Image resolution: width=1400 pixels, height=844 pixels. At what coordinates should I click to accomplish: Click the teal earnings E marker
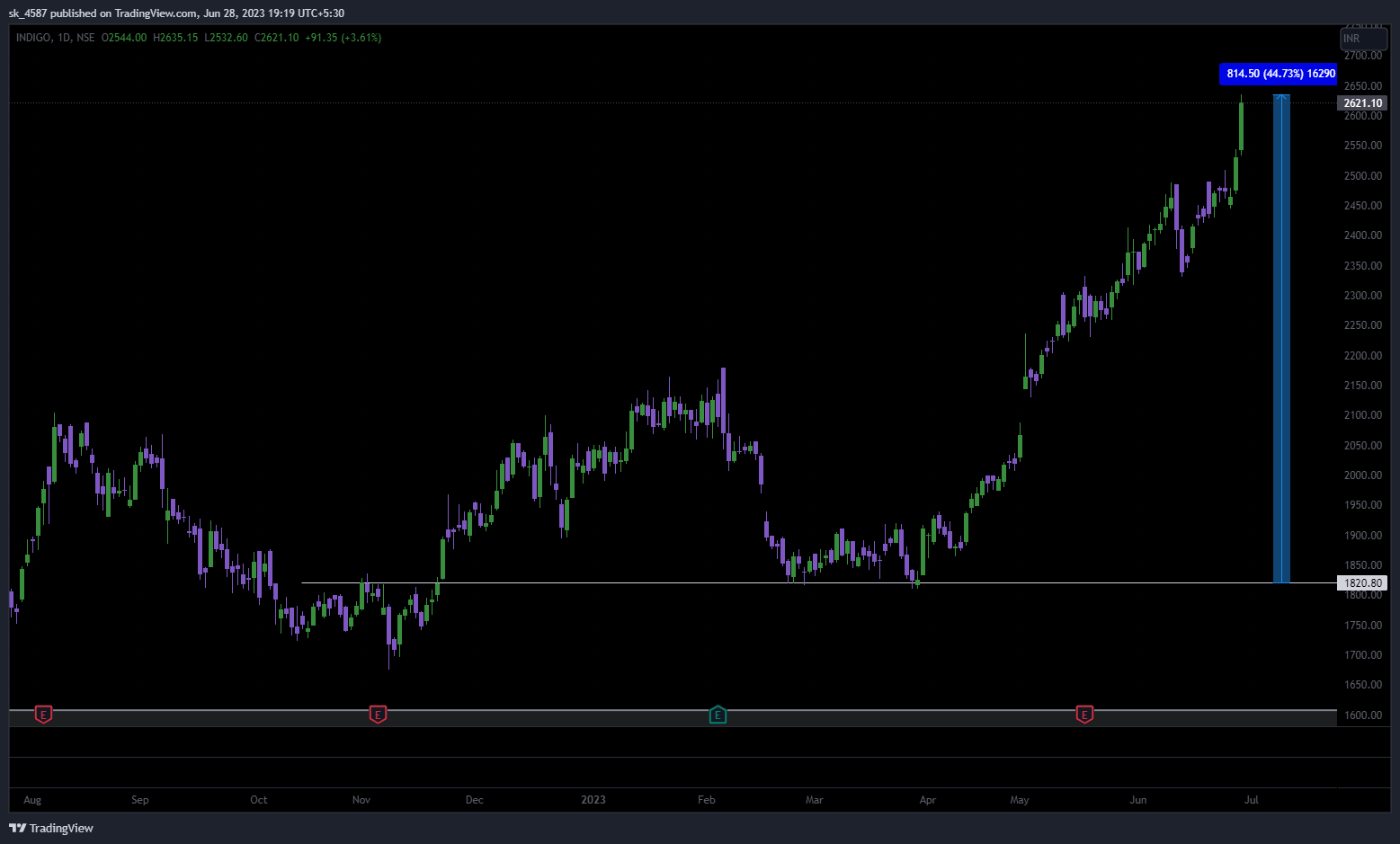click(718, 715)
